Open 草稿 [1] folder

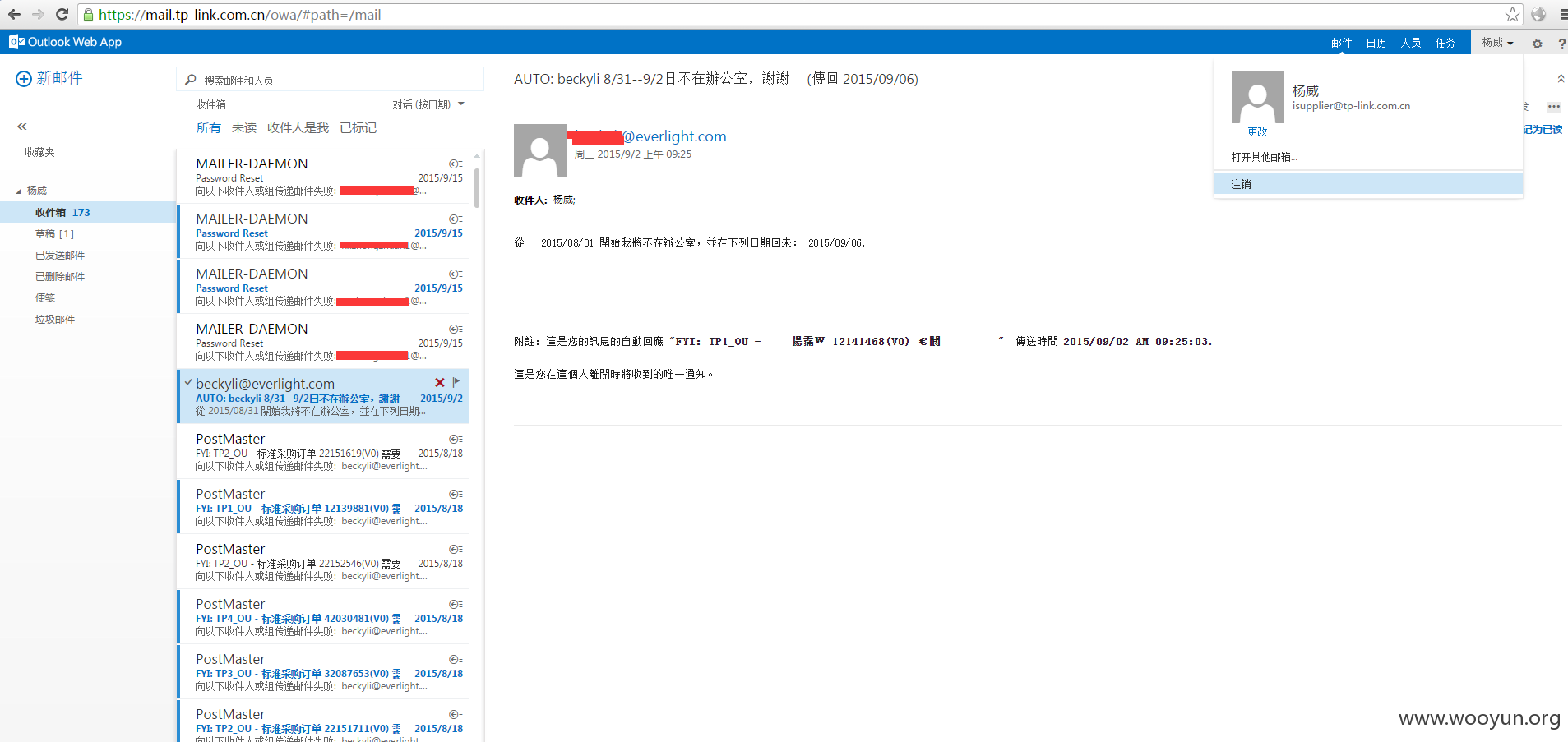coord(54,234)
